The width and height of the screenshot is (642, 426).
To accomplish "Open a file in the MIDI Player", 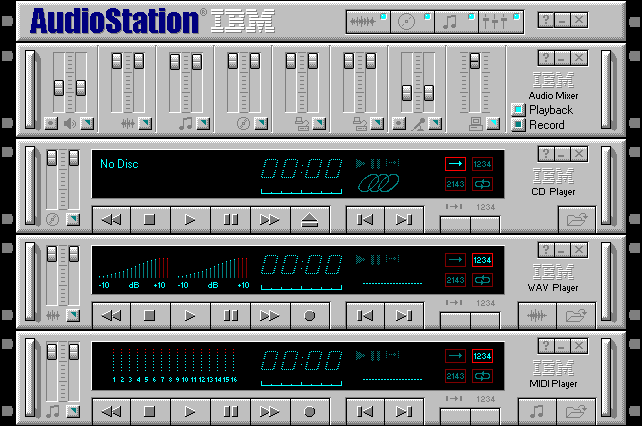I will coord(577,411).
